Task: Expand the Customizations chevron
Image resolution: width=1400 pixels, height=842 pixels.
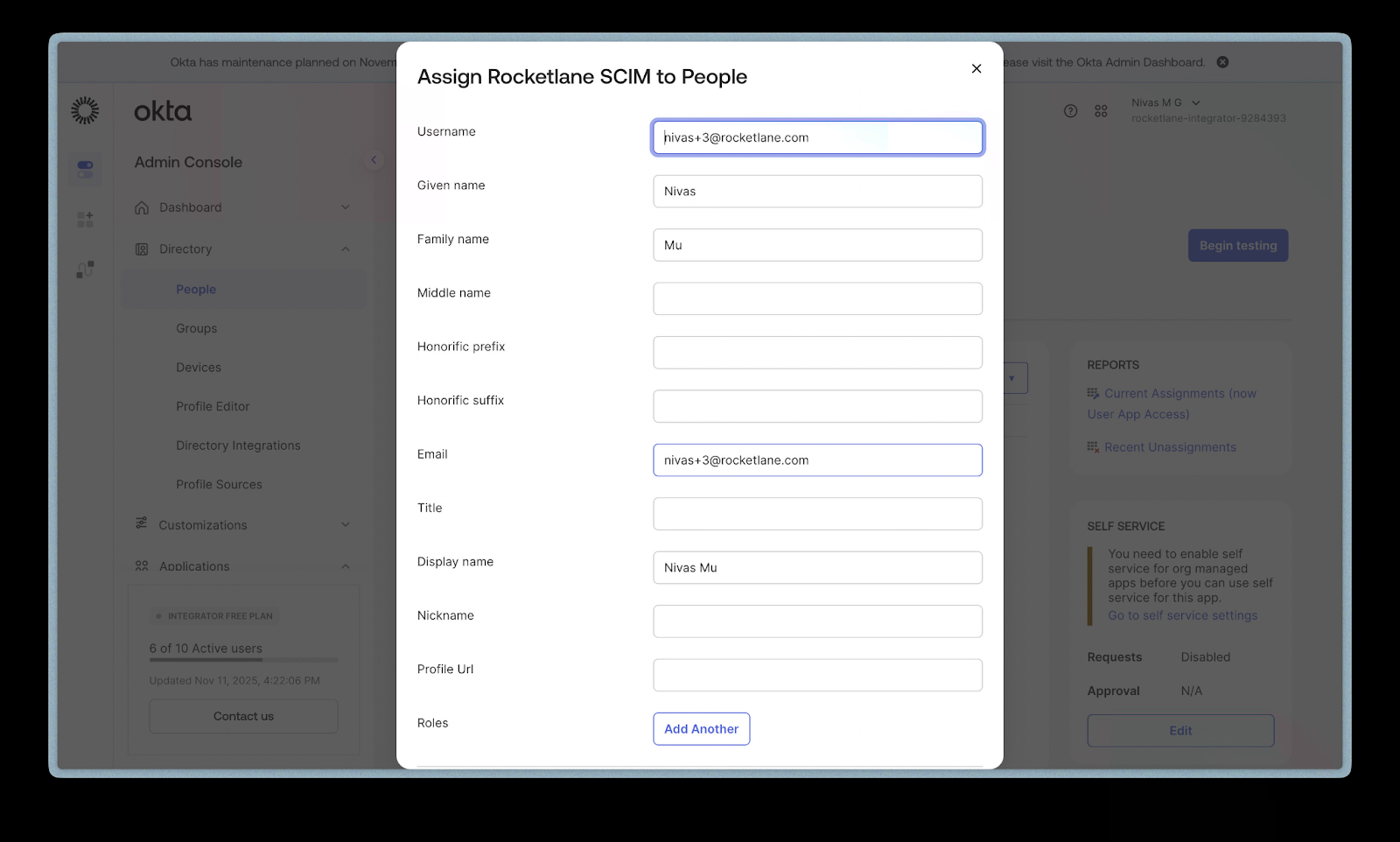Action: [346, 525]
